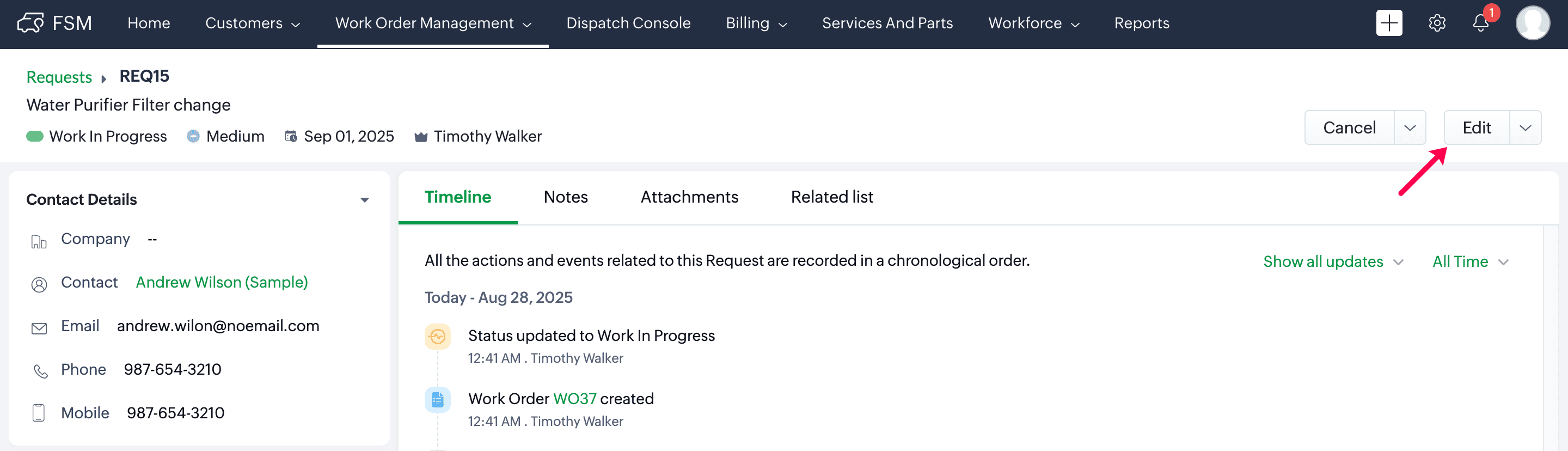This screenshot has height=451, width=1568.
Task: Click the Water Purifier Filter change title
Action: (128, 105)
